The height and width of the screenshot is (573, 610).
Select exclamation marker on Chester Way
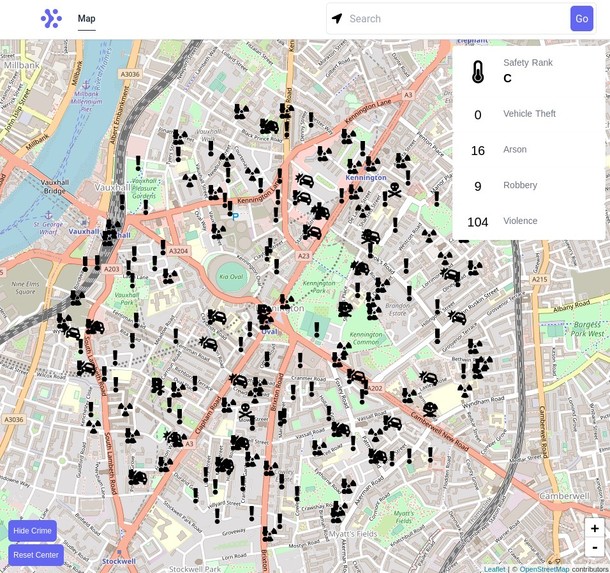(x=311, y=120)
